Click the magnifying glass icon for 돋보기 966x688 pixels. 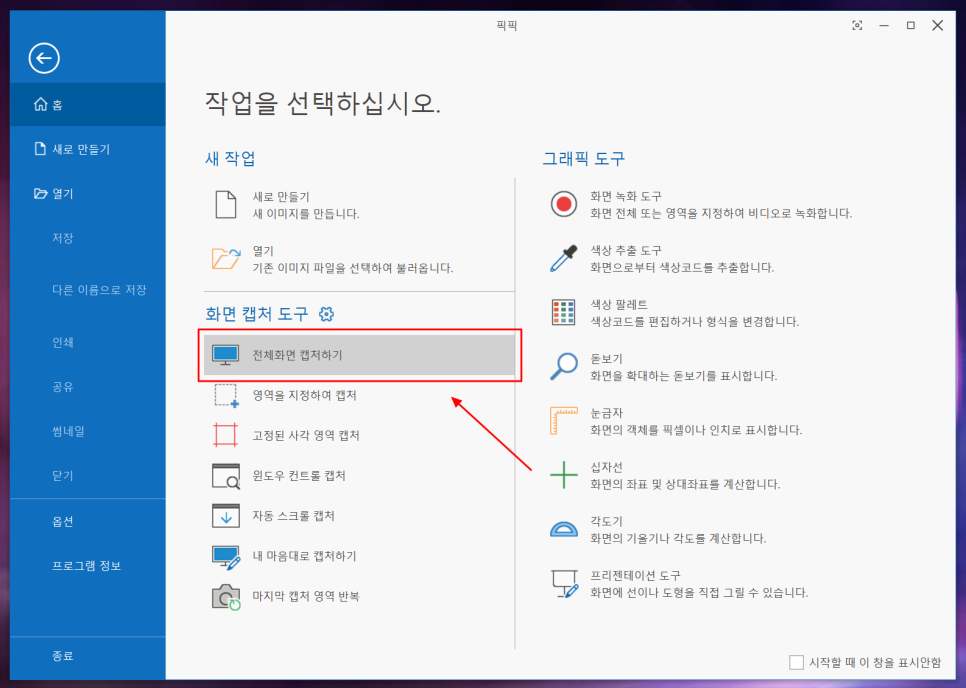[564, 367]
